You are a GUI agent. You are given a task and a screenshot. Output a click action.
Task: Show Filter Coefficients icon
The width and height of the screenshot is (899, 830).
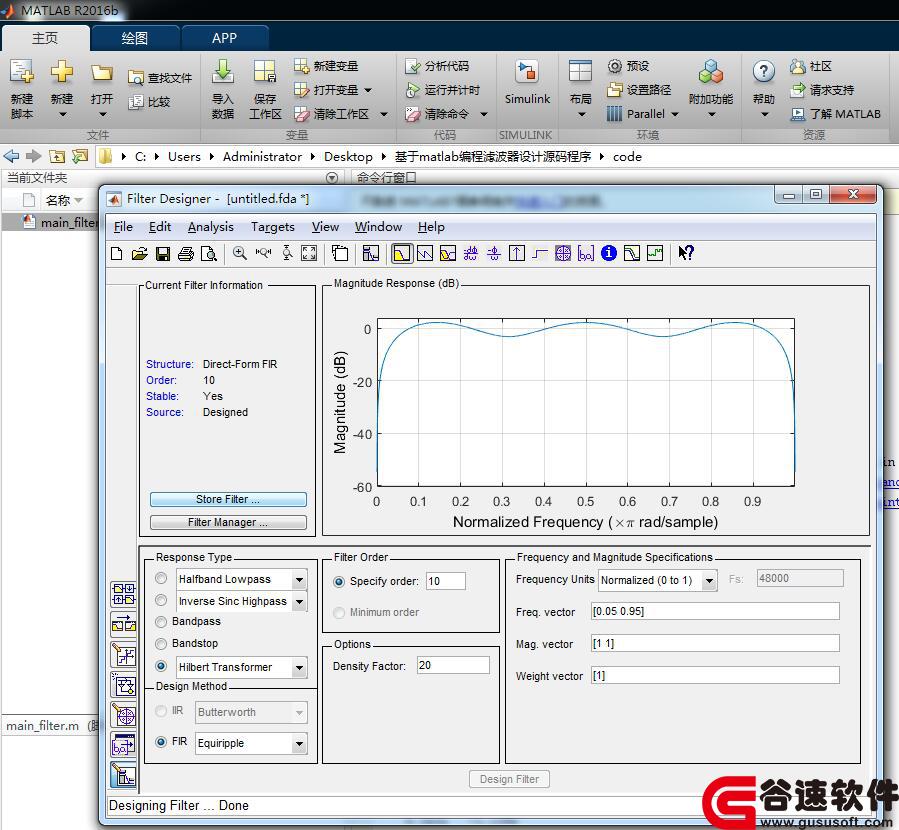[x=586, y=253]
